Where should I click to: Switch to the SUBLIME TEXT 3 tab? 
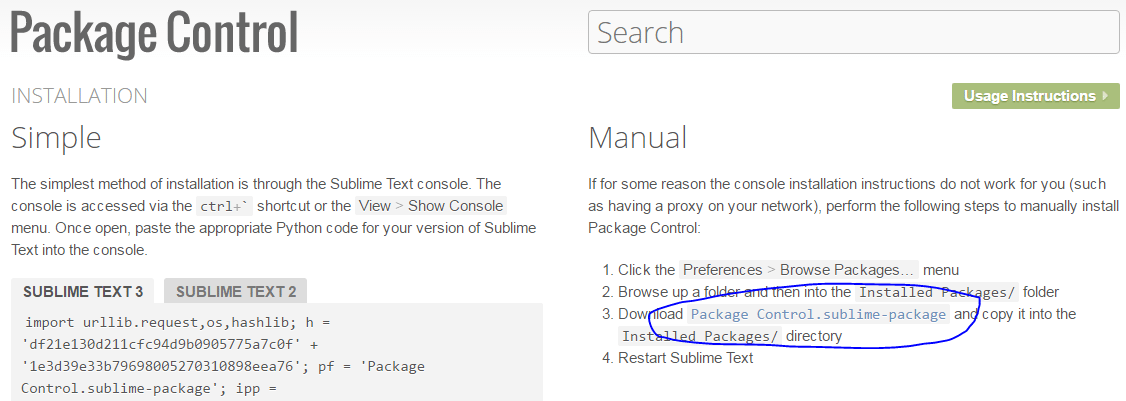pos(83,292)
